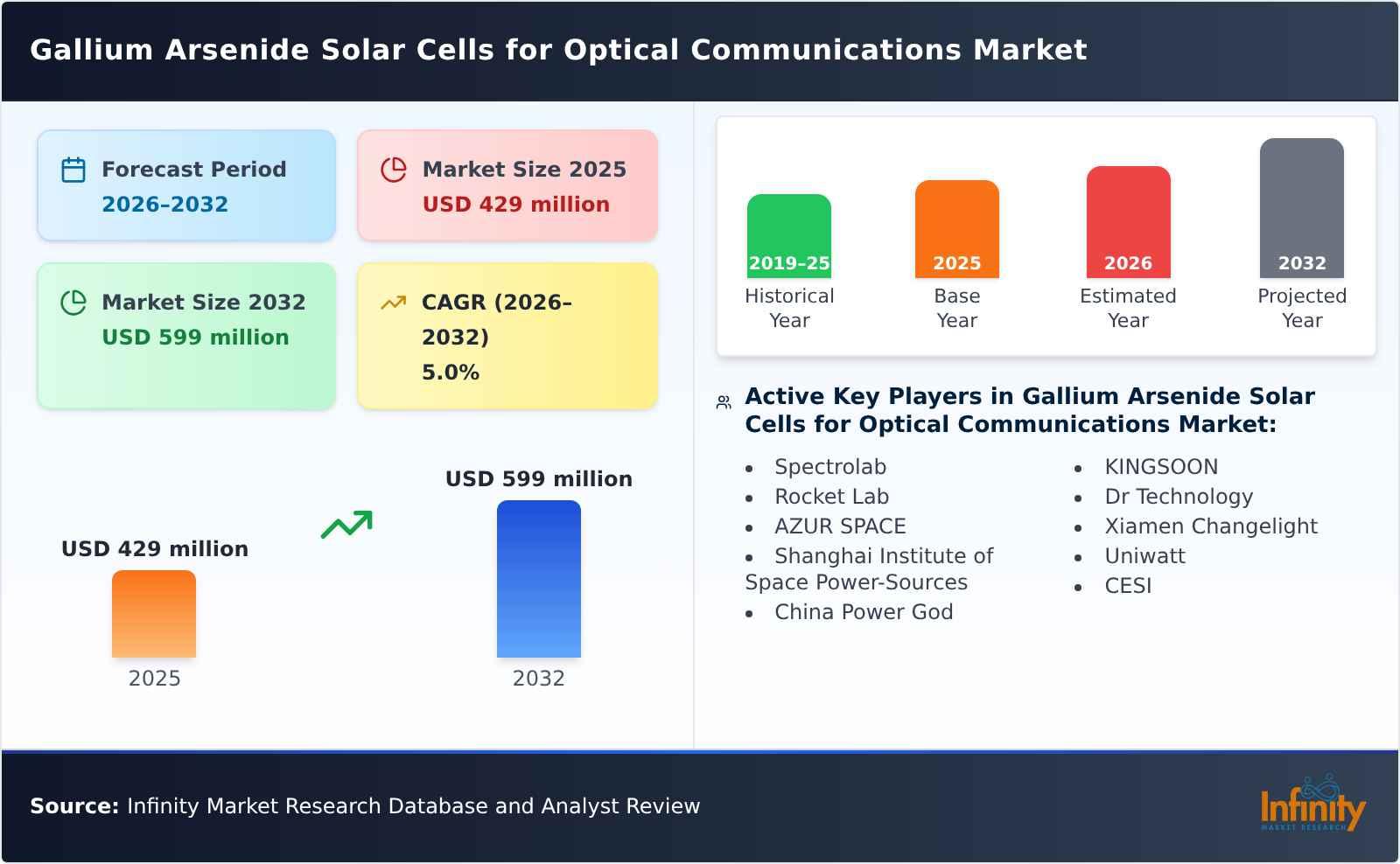Image resolution: width=1400 pixels, height=864 pixels.
Task: Click the pie chart icon for Market Size 2025
Action: coord(394,170)
